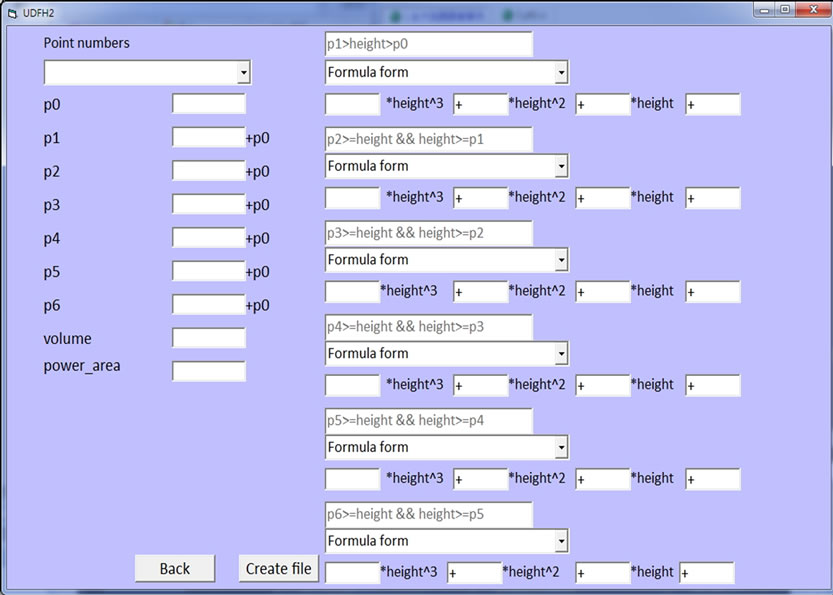833x595 pixels.
Task: Click the height^3 coefficient field in first formula row
Action: (352, 104)
